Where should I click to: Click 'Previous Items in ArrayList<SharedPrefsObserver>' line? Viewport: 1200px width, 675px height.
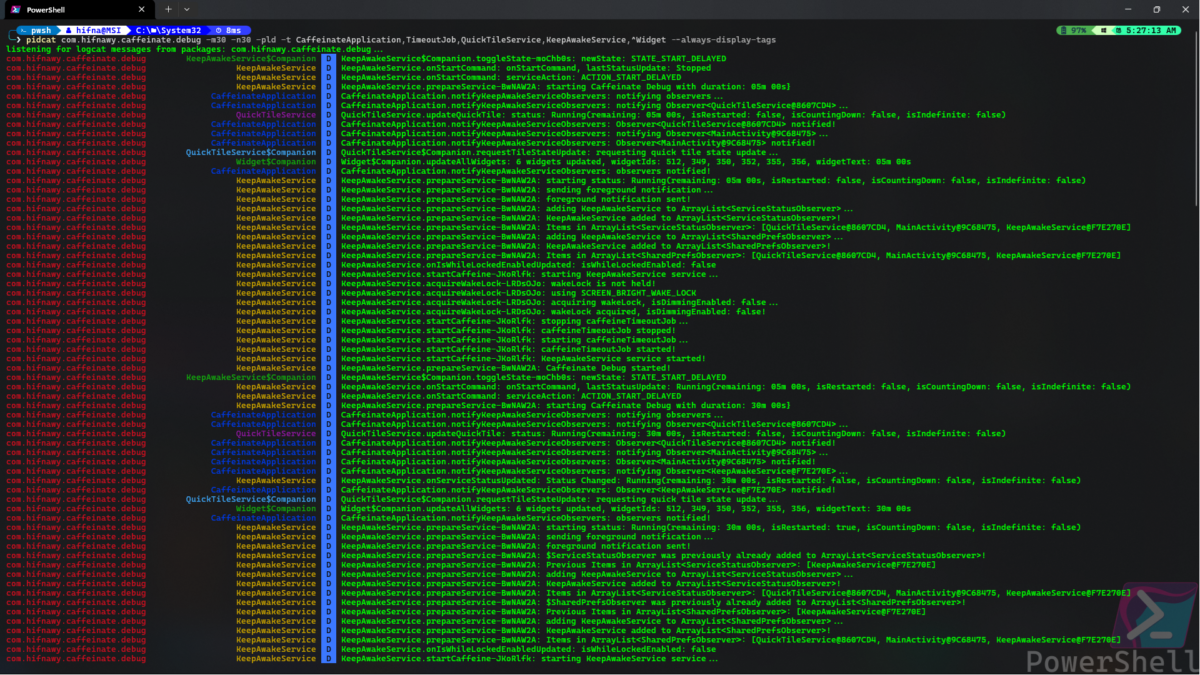pos(633,611)
